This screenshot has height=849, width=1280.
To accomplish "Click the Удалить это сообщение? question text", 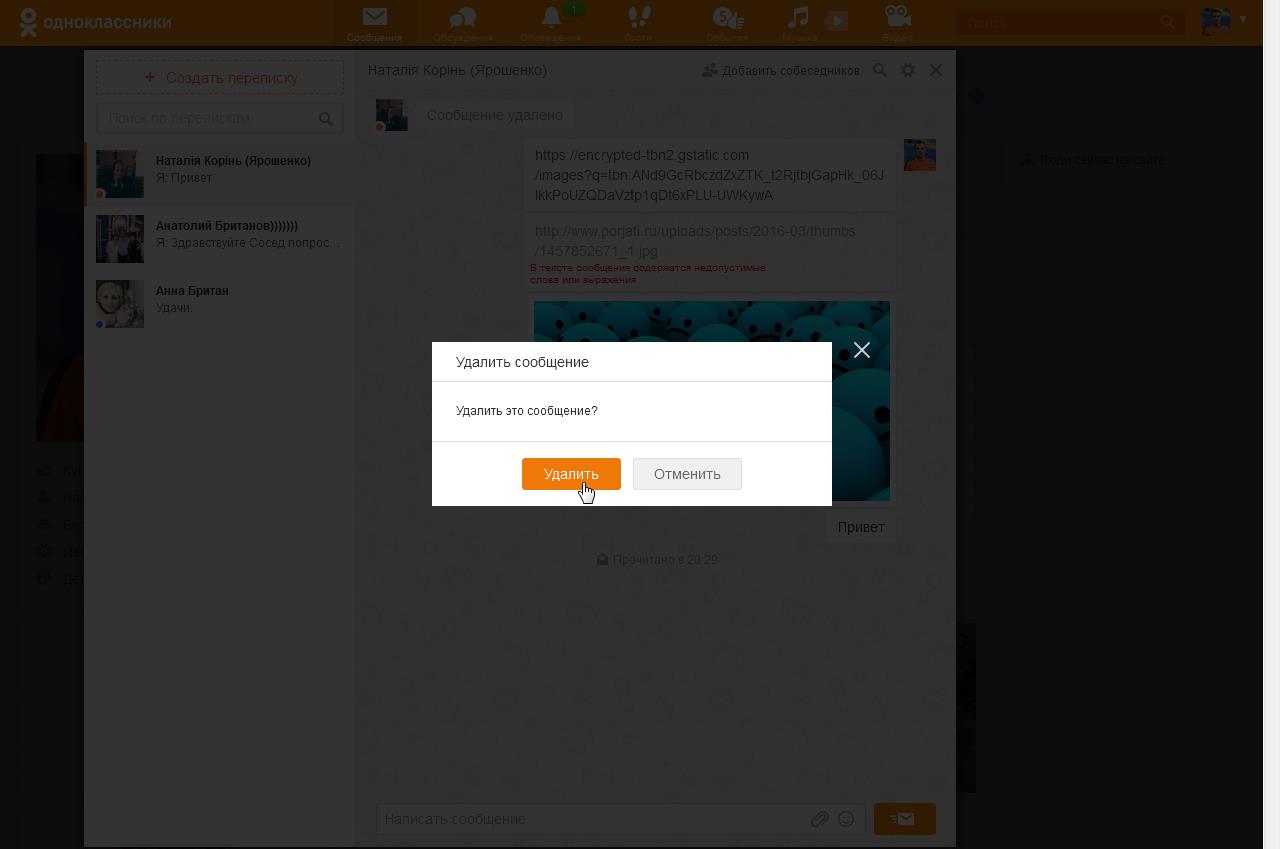I will click(x=527, y=411).
